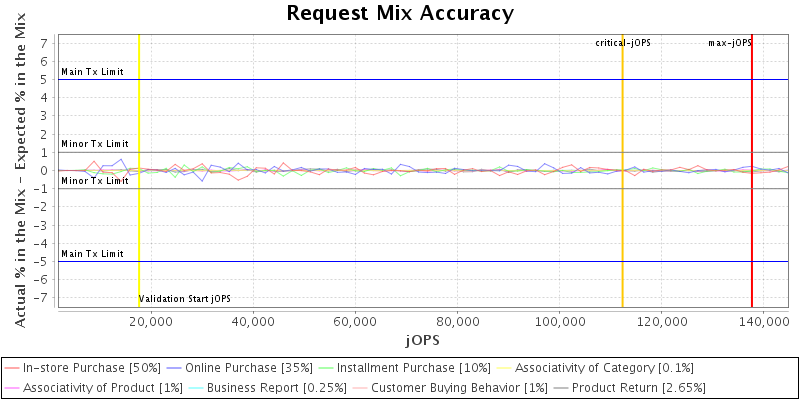The height and width of the screenshot is (400, 800).
Task: Click the In-store Purchase [50%] legend entry
Action: pos(92,368)
